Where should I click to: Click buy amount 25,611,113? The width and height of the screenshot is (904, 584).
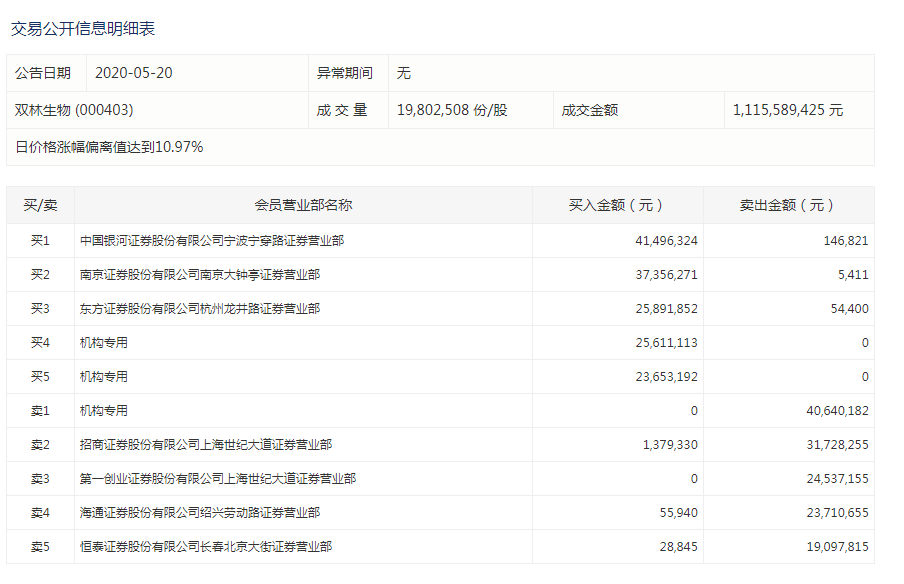pyautogui.click(x=666, y=342)
